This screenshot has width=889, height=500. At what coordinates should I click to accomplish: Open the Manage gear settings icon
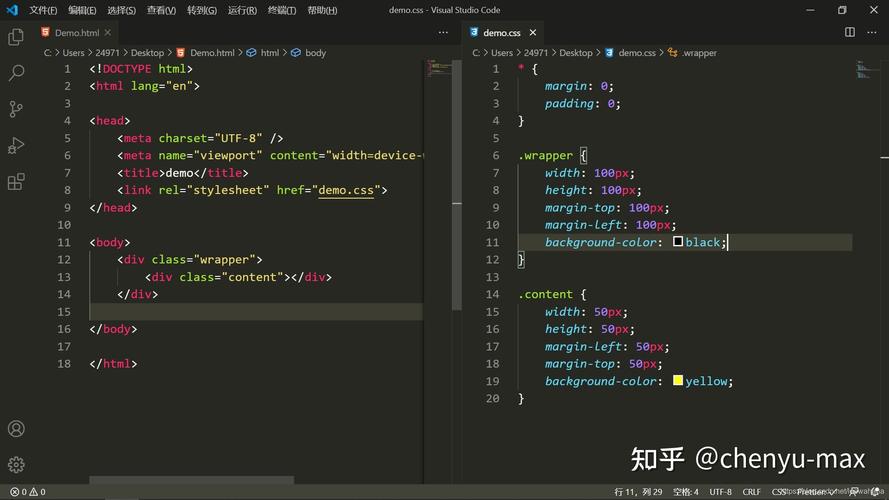[x=16, y=465]
